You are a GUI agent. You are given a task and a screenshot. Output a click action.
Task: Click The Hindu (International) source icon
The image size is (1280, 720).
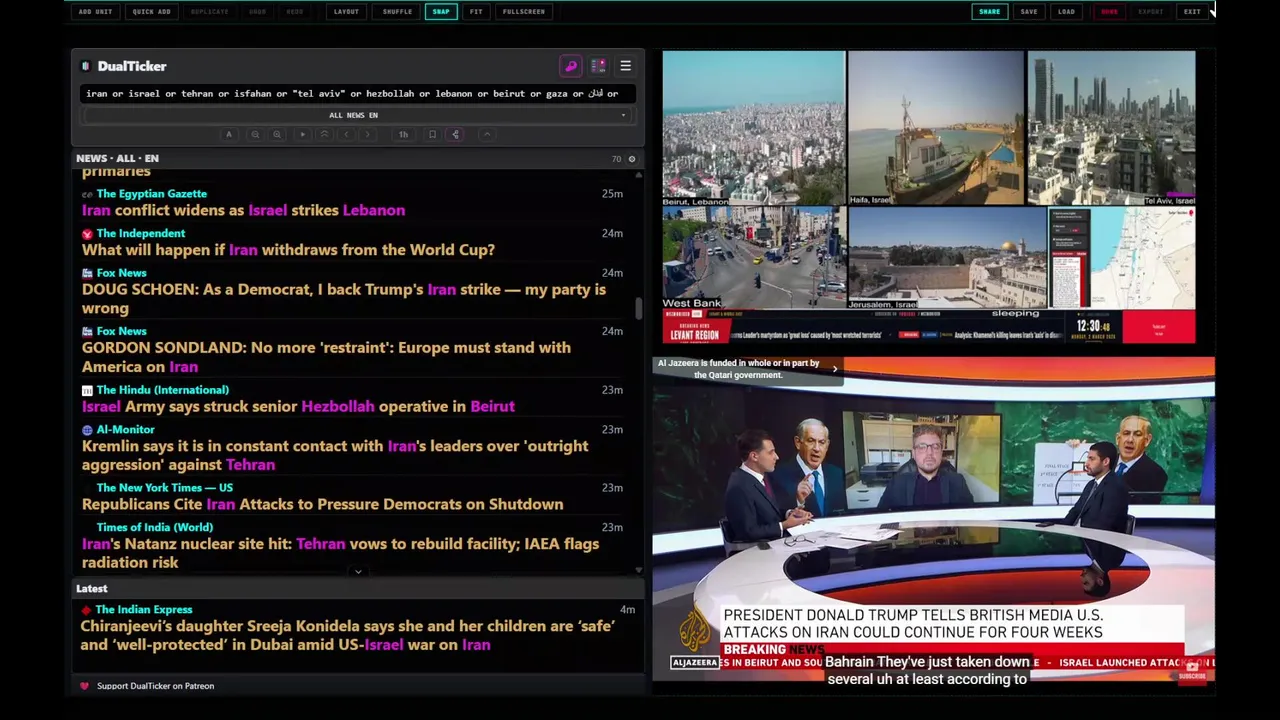click(87, 390)
